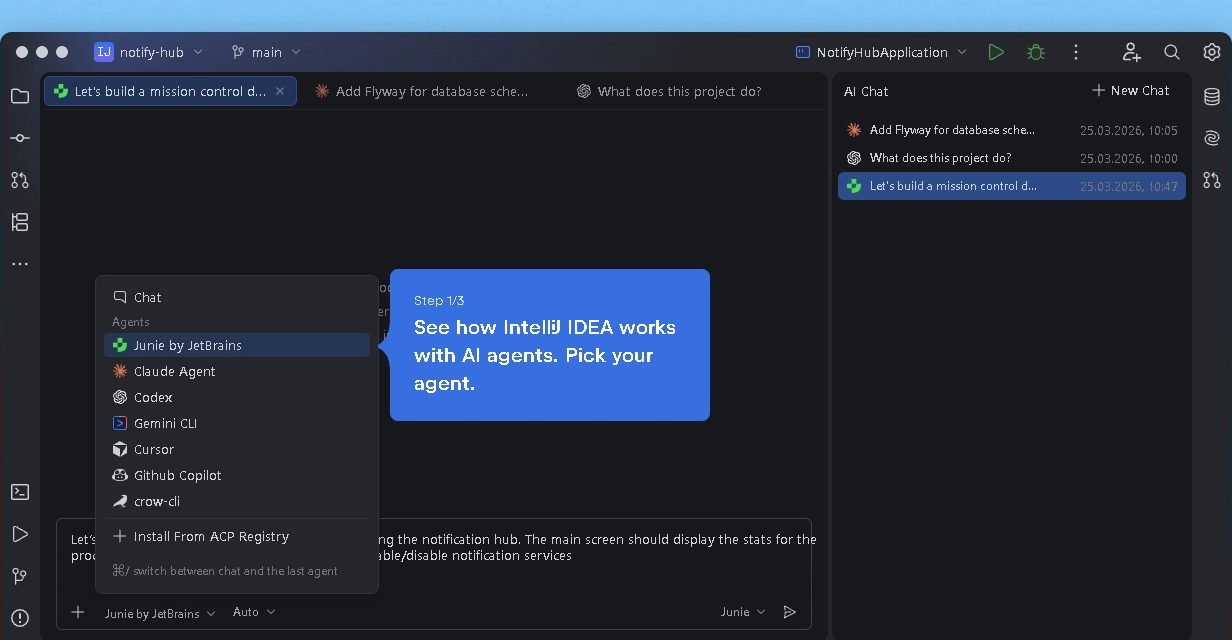Image resolution: width=1232 pixels, height=640 pixels.
Task: Open pull requests icon in right sidebar
Action: pyautogui.click(x=1212, y=180)
